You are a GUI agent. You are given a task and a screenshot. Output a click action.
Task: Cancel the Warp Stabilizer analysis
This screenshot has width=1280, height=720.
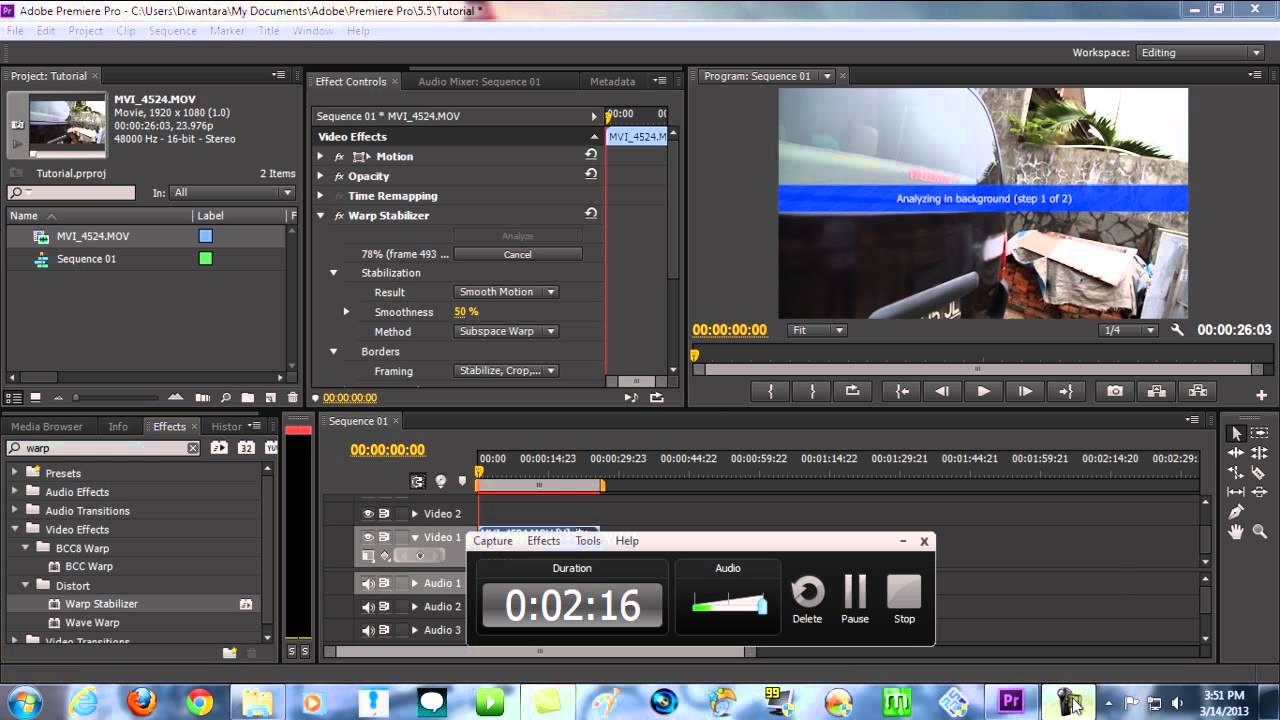tap(518, 255)
